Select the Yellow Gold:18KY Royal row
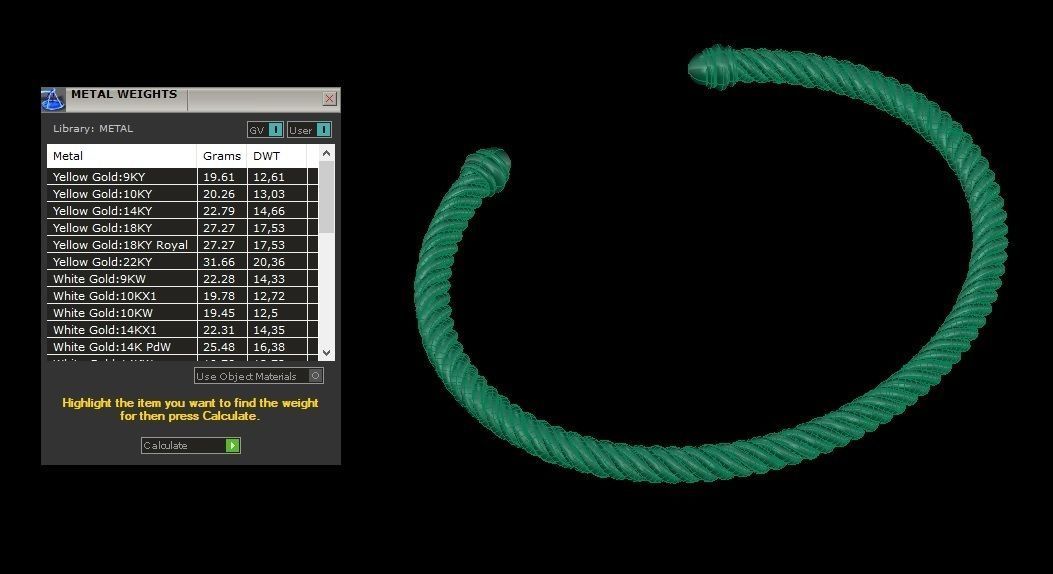Viewport: 1053px width, 574px height. (x=182, y=244)
